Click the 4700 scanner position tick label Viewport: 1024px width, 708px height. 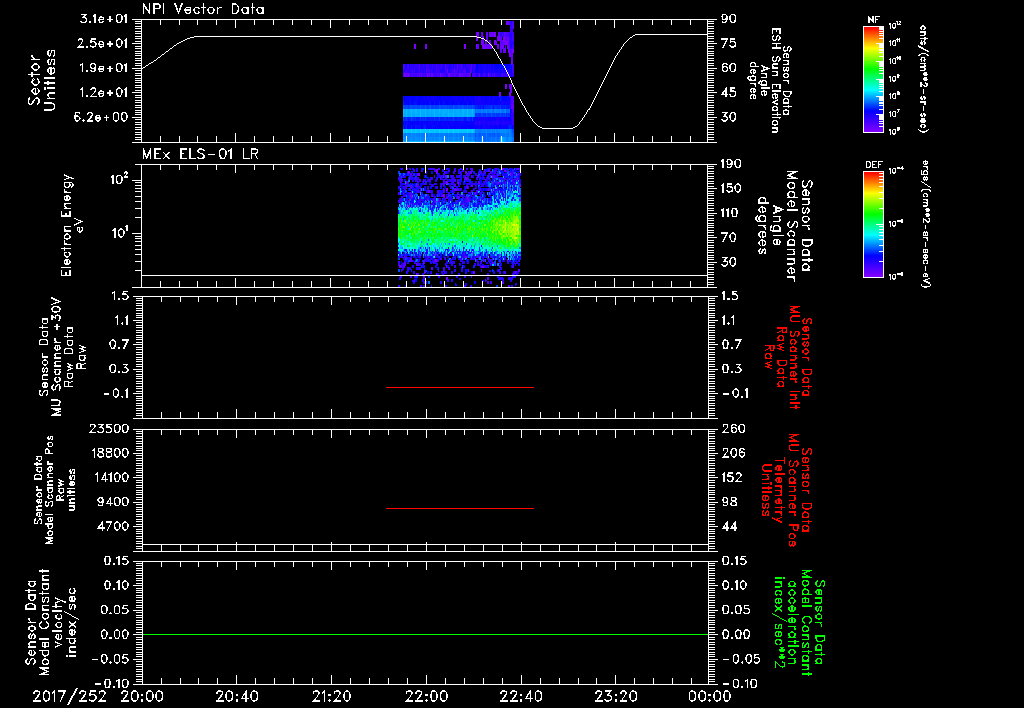114,526
